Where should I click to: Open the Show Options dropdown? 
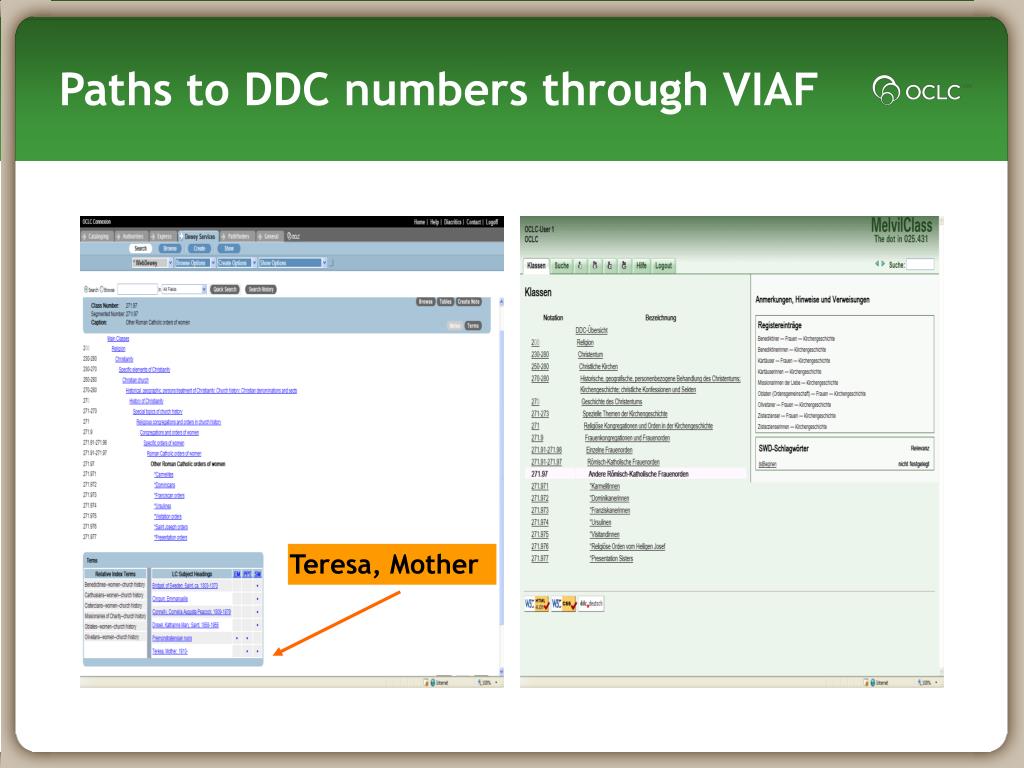point(293,263)
